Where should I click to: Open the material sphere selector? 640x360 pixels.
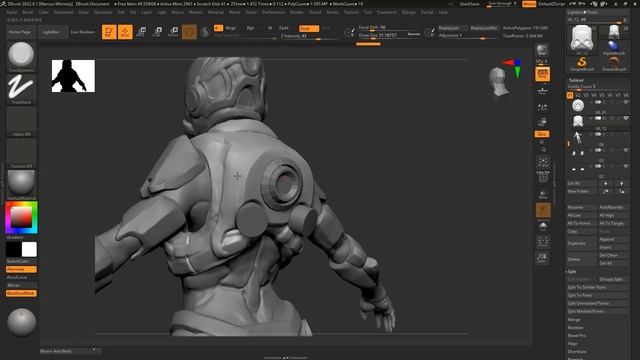click(21, 184)
